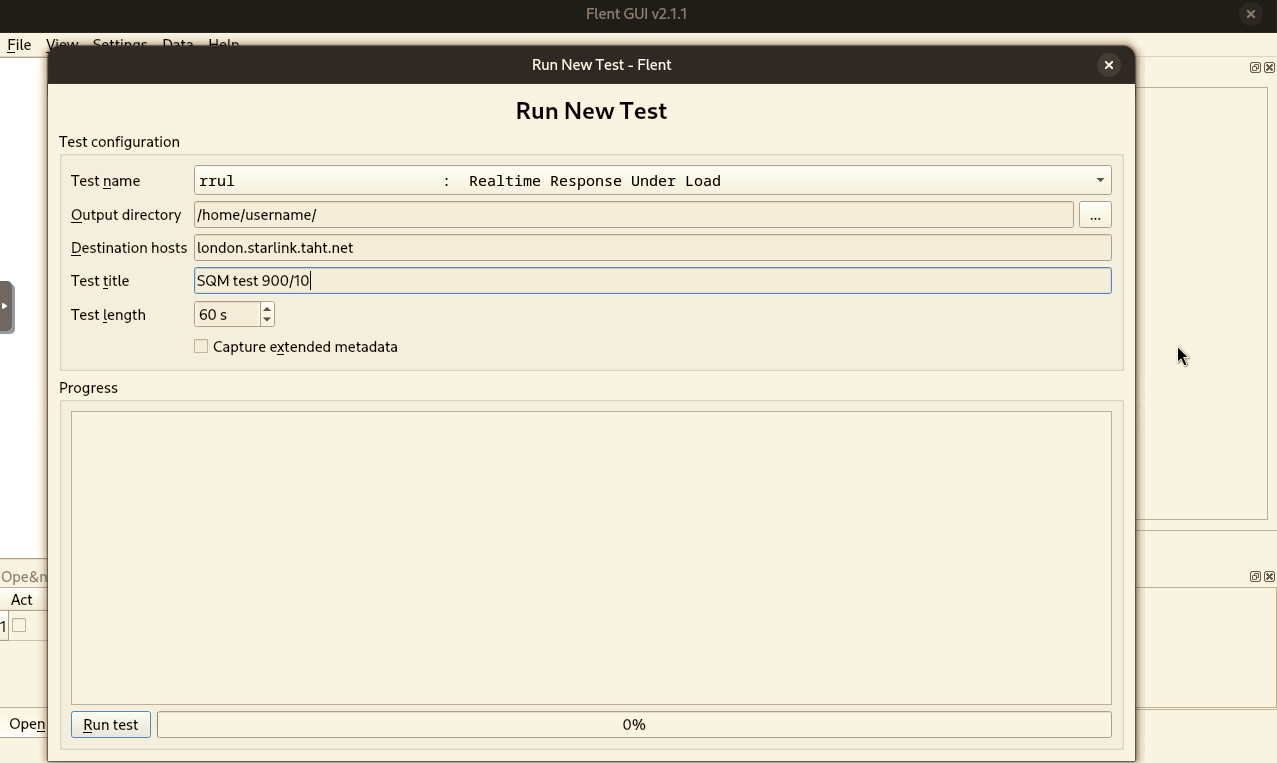Expand the collapsed left sidebar handle
The height and width of the screenshot is (763, 1277).
[6, 307]
